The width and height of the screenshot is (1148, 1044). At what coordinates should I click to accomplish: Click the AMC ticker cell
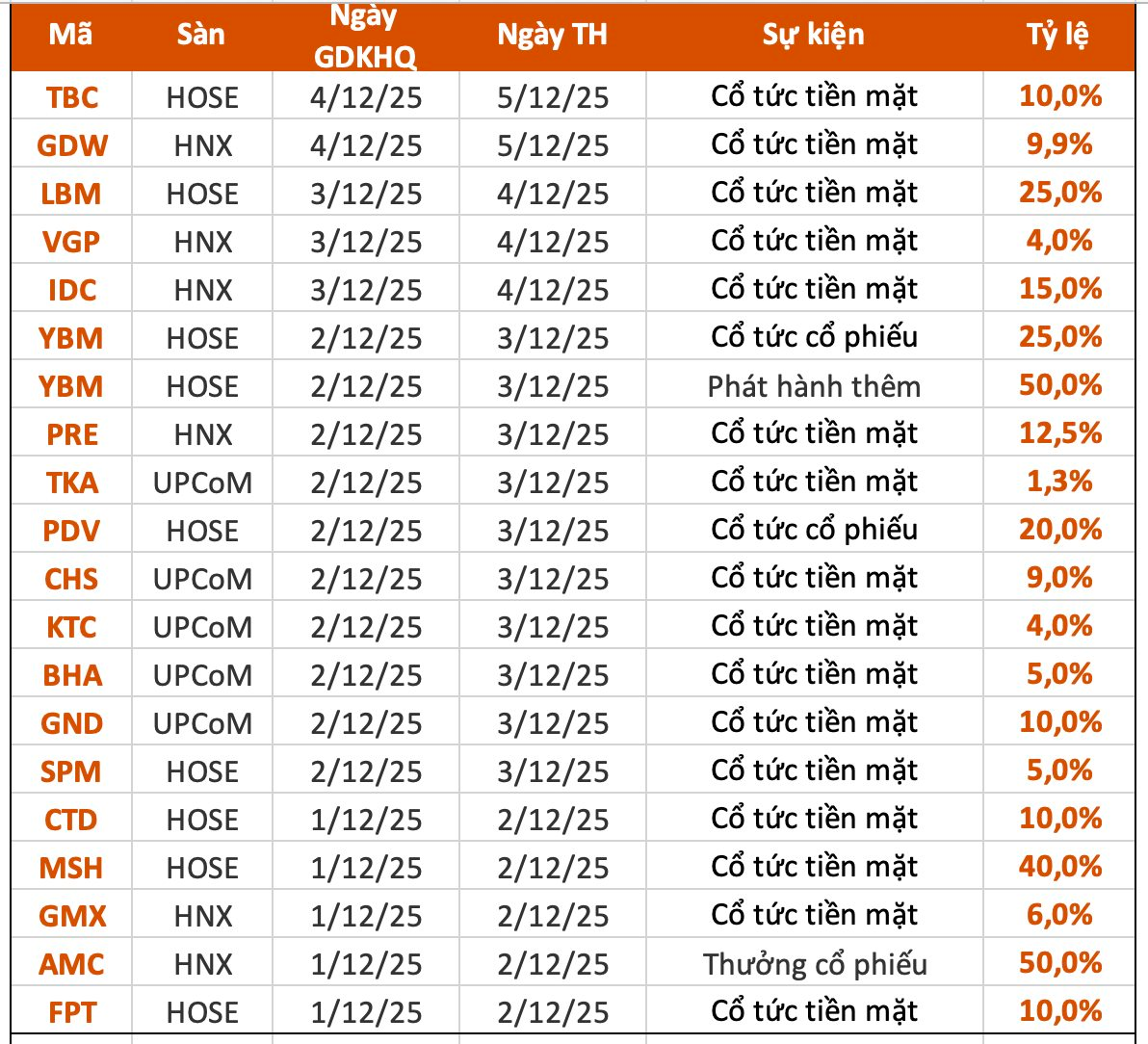(71, 964)
